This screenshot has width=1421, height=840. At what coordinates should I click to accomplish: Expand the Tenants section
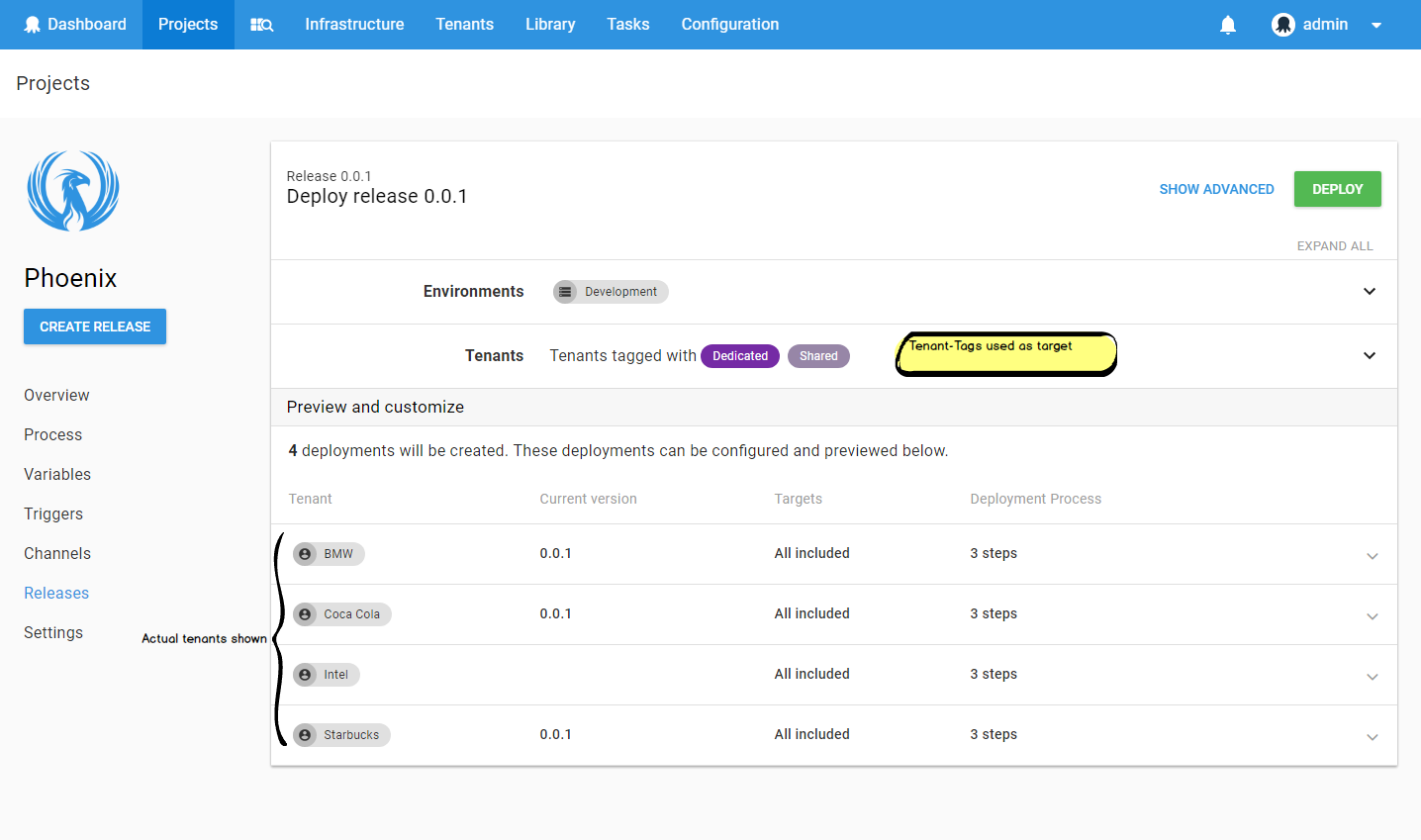(x=1370, y=355)
